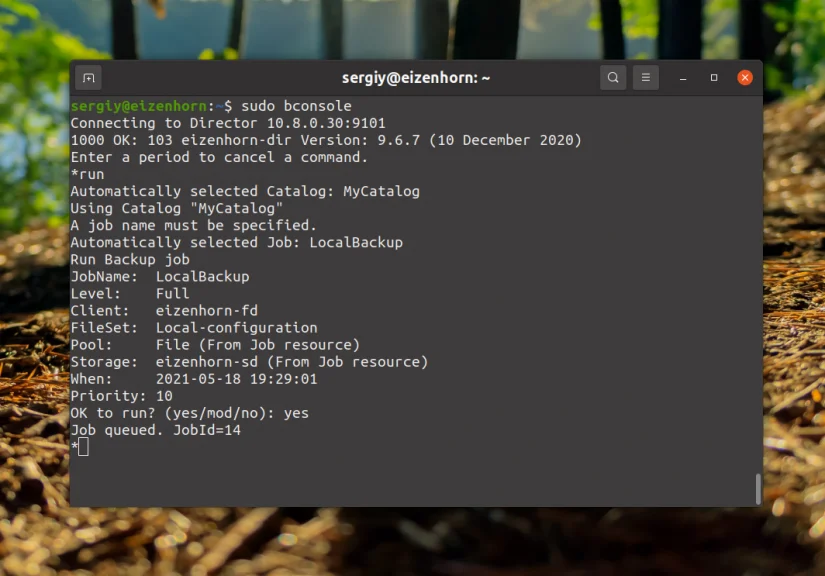Click the magnifier icon in the header bar
This screenshot has height=576, width=825.
[613, 77]
